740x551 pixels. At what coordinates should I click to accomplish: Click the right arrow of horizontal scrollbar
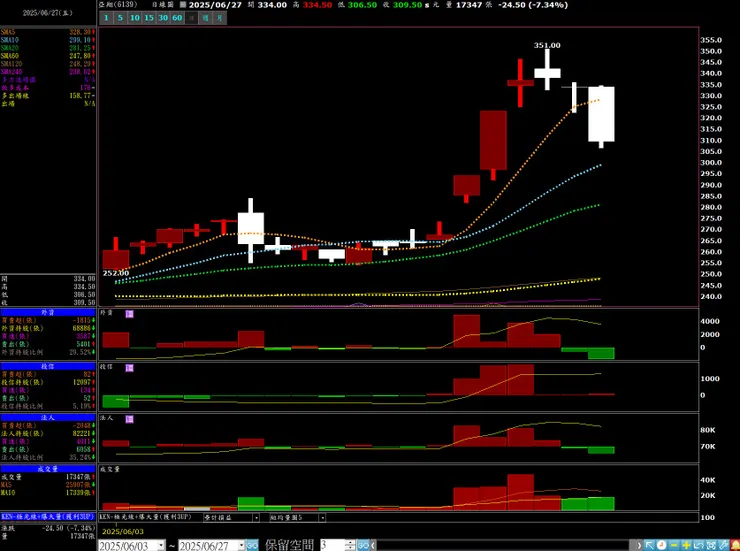[639, 546]
